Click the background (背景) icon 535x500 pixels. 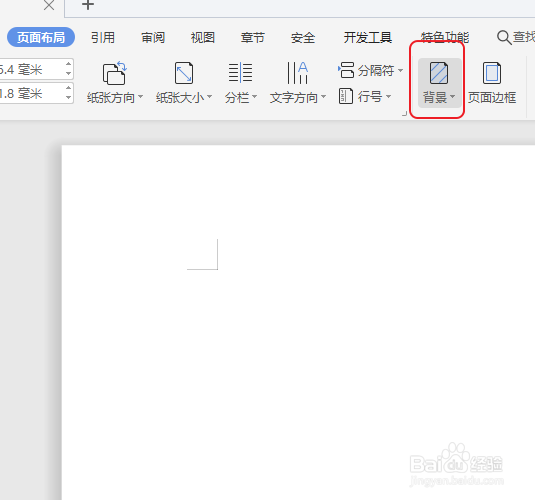click(439, 73)
